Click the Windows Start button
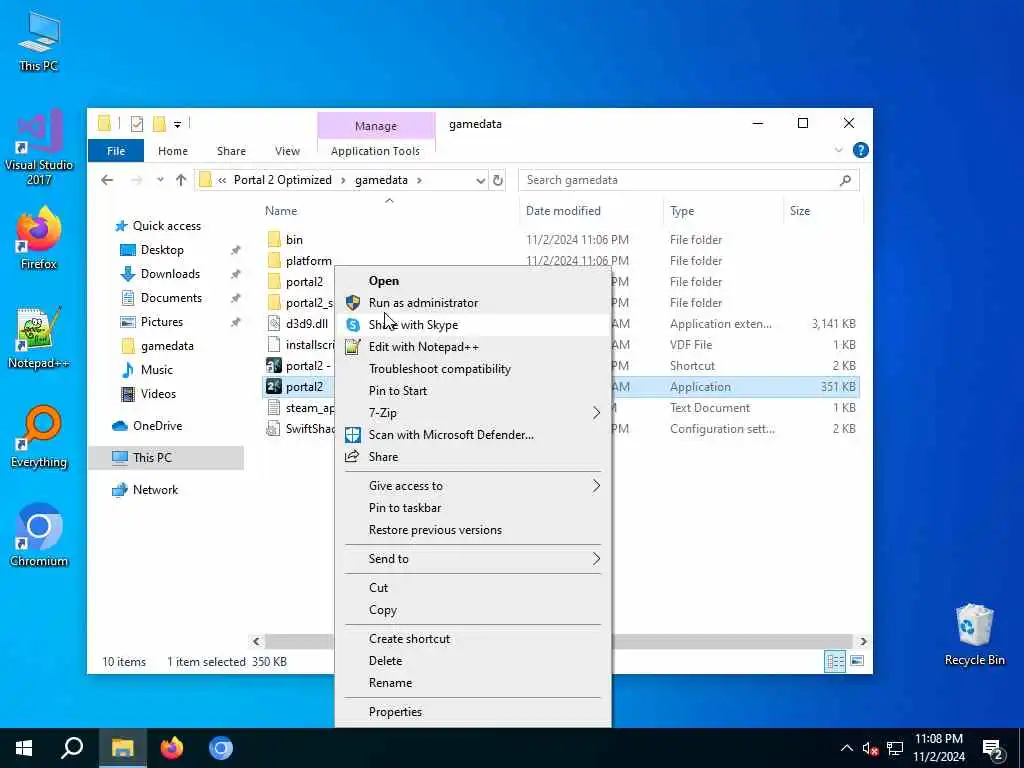Screen dimensions: 1024x768 coord(24,748)
